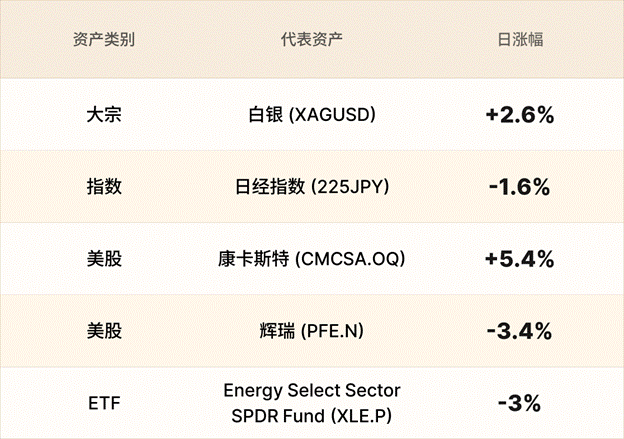Open the 日经指数 (225JPY) asset

pyautogui.click(x=312, y=187)
